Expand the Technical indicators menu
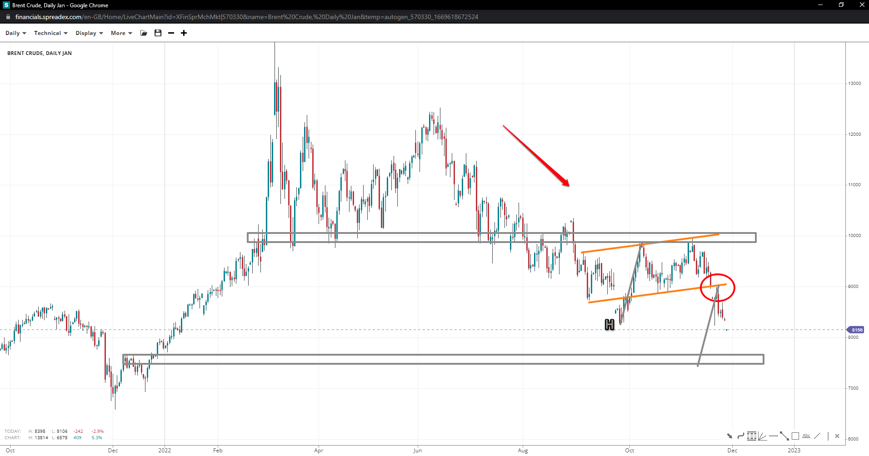 pyautogui.click(x=50, y=33)
